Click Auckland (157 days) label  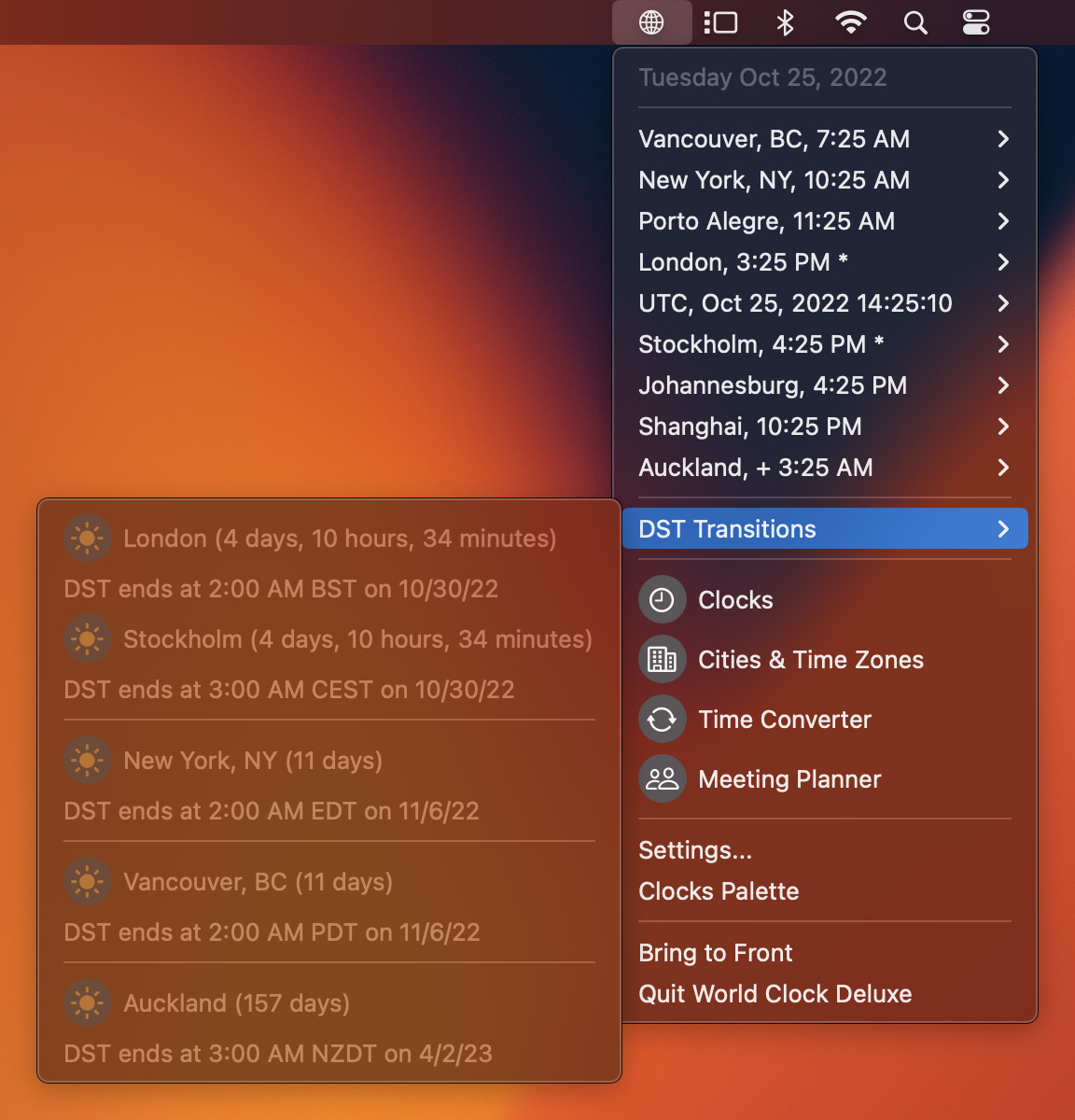pos(236,1003)
